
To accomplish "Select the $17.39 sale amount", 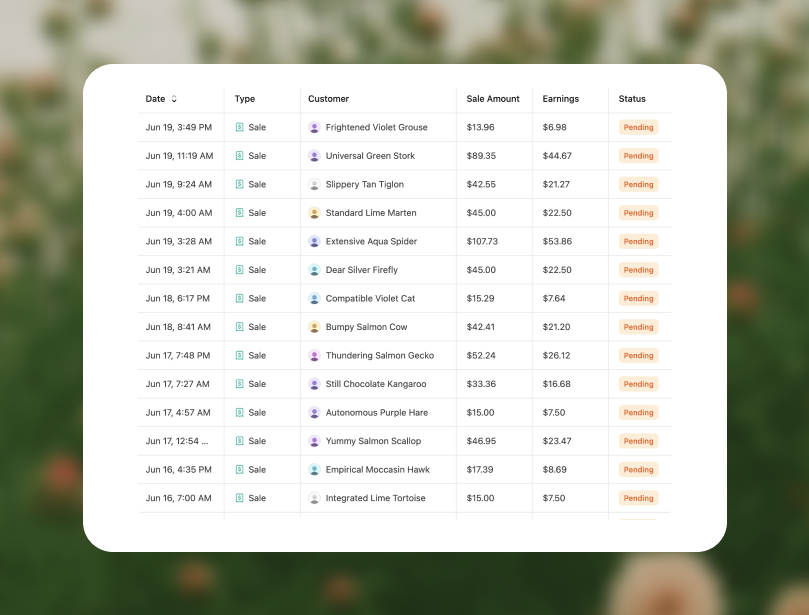I will pyautogui.click(x=480, y=470).
